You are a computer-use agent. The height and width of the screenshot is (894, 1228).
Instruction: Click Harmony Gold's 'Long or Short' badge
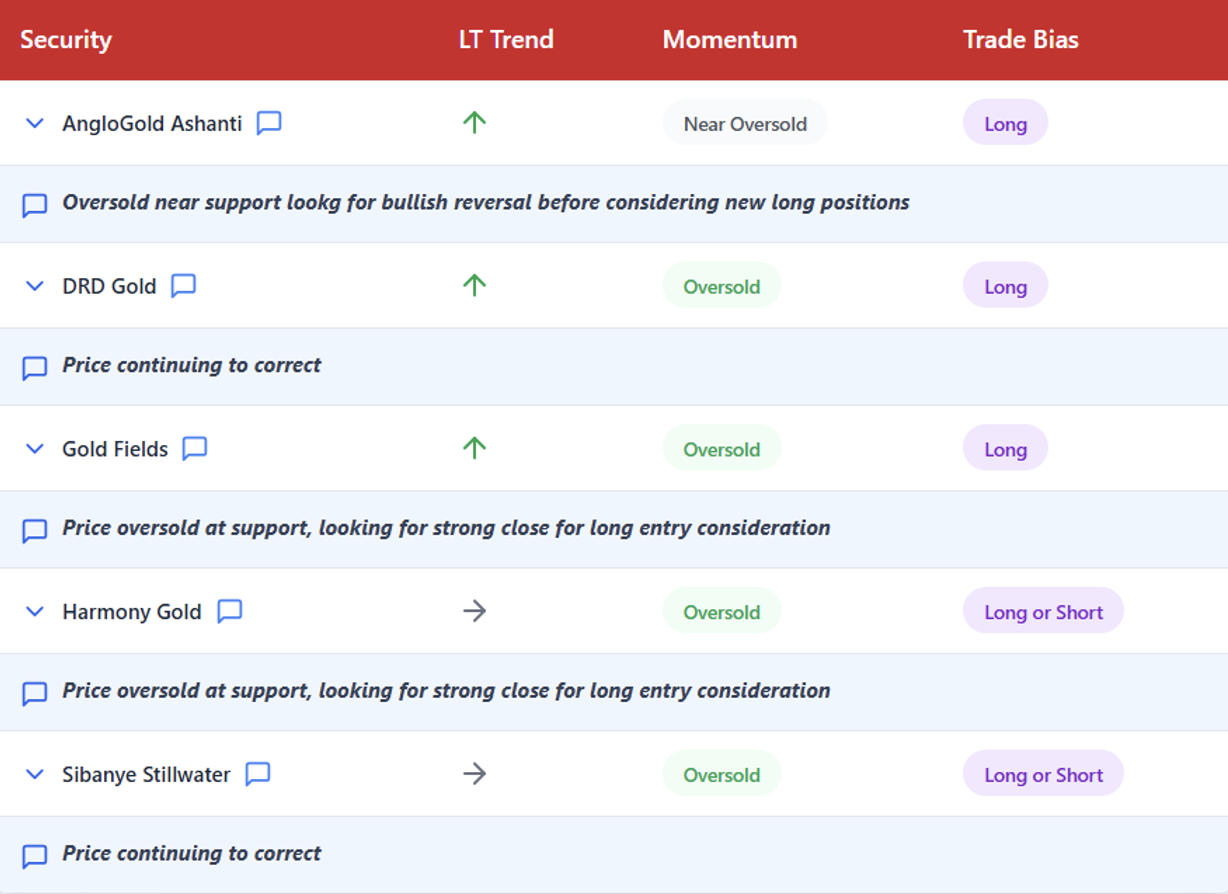1043,612
